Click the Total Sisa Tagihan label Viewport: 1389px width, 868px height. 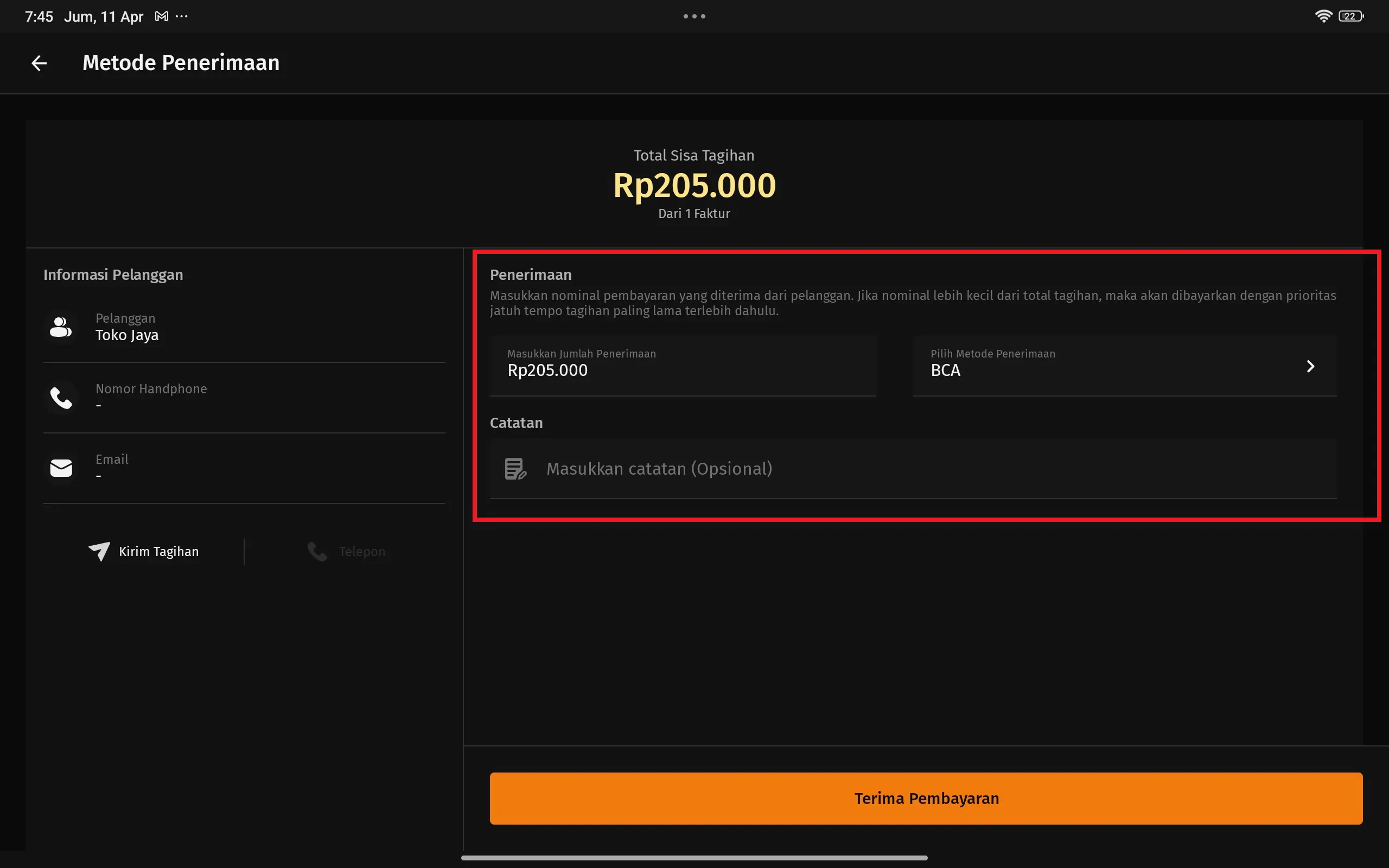[x=694, y=156]
